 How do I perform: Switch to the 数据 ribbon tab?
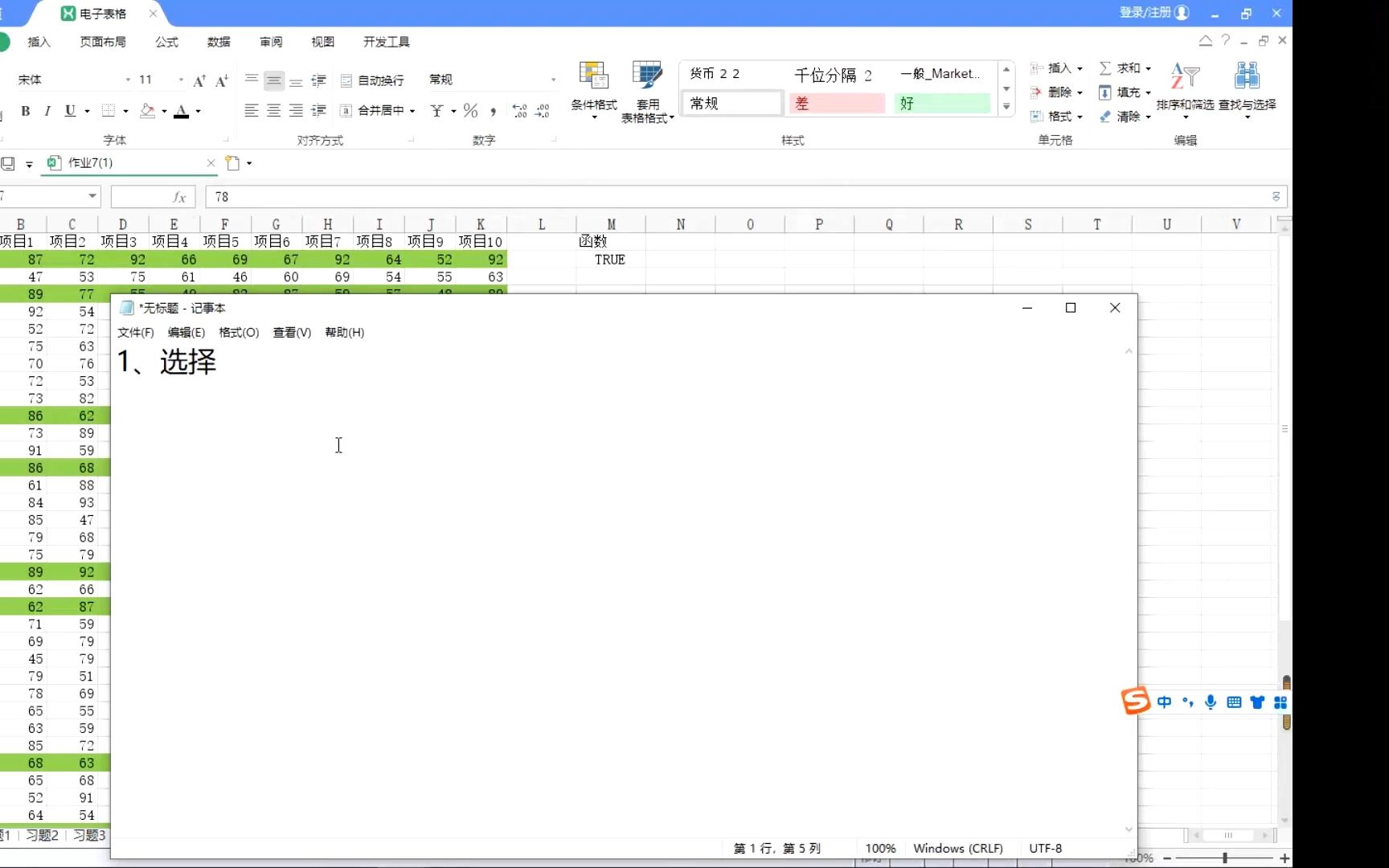(x=217, y=42)
